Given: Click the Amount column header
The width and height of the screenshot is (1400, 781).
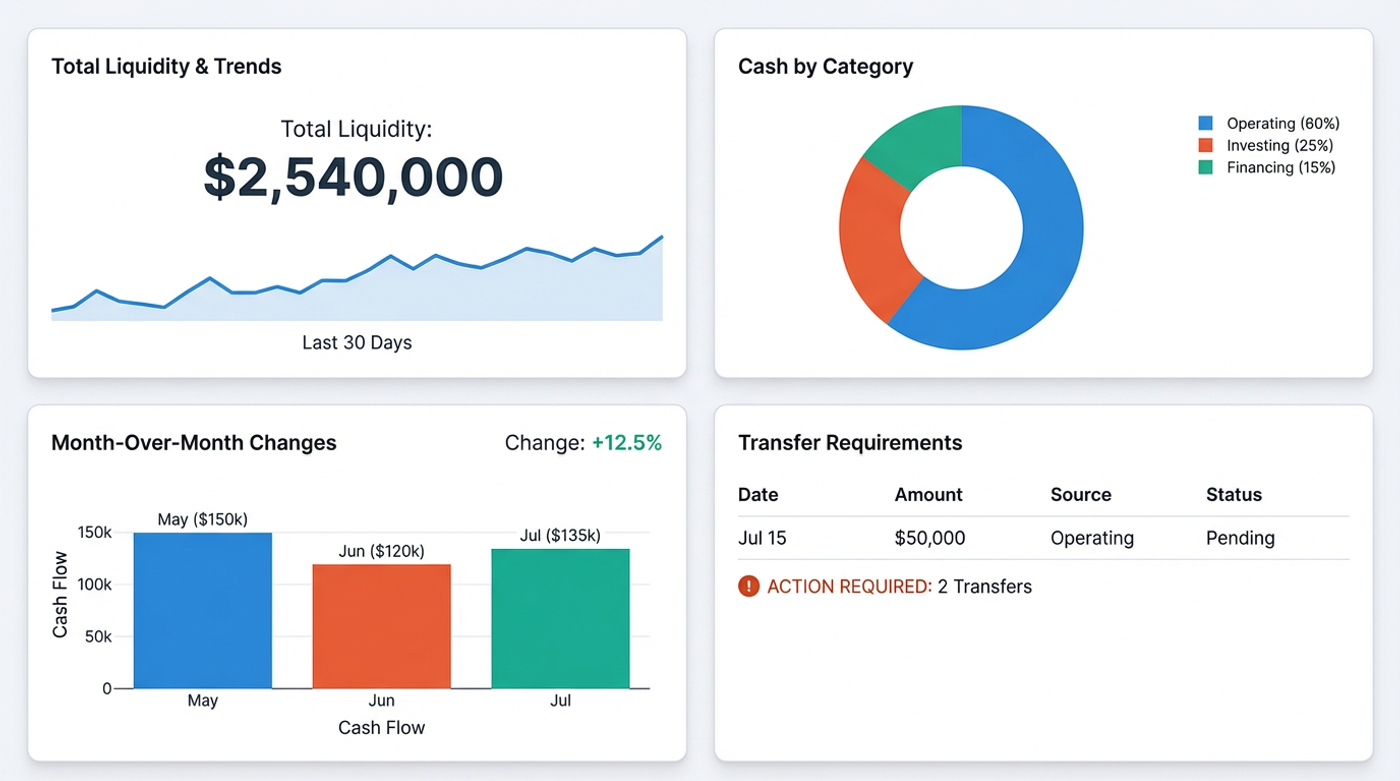Looking at the screenshot, I should pyautogui.click(x=928, y=495).
